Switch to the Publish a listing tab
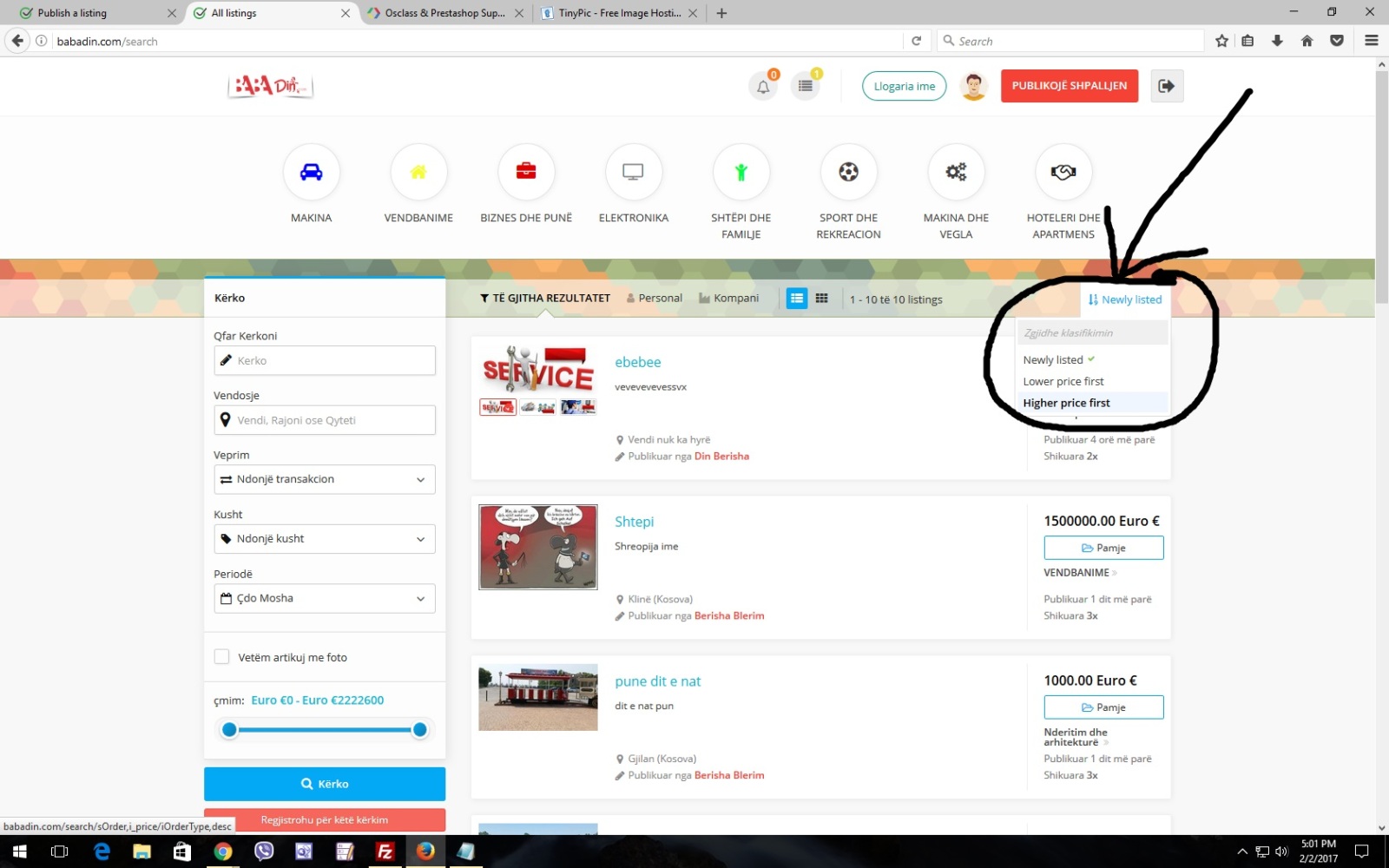 coord(90,13)
